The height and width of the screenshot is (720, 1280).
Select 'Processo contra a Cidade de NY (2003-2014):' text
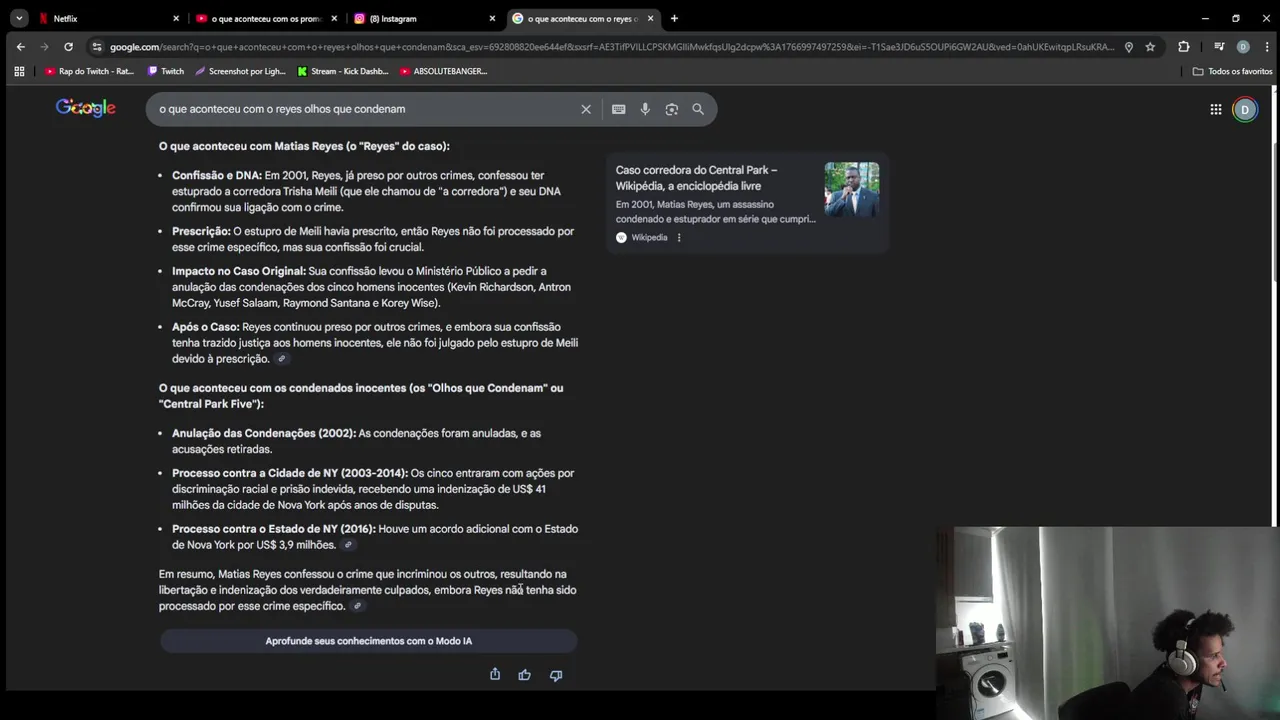[x=290, y=473]
